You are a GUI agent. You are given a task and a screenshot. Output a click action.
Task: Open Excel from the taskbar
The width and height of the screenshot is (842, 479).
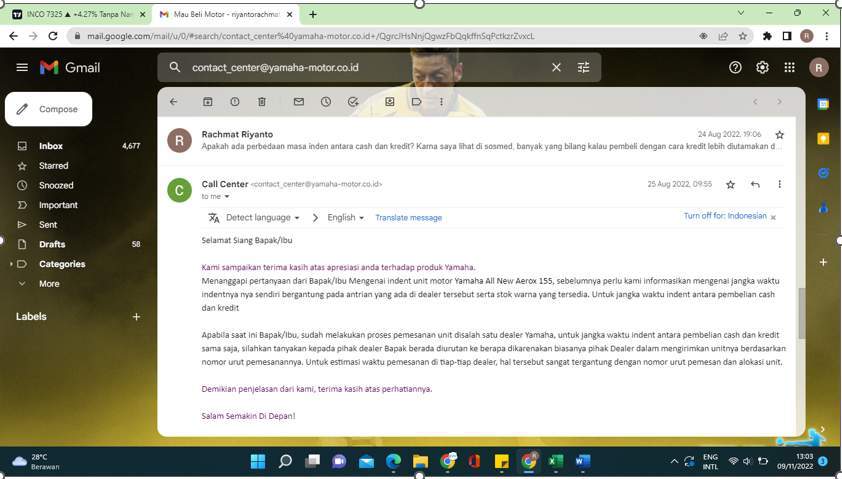coord(555,461)
